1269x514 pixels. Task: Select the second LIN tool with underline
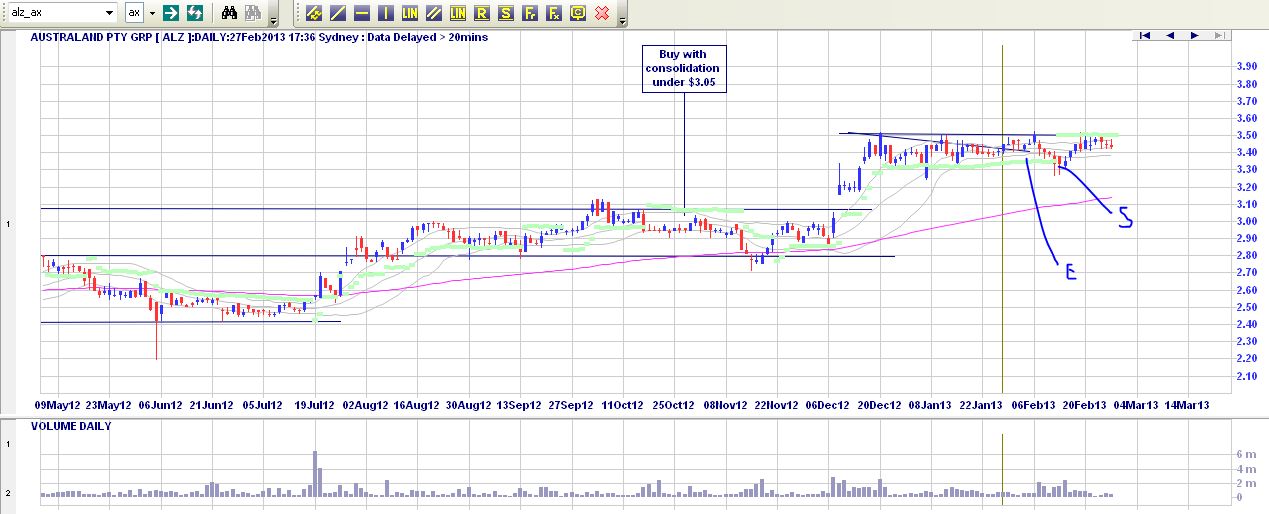[458, 13]
